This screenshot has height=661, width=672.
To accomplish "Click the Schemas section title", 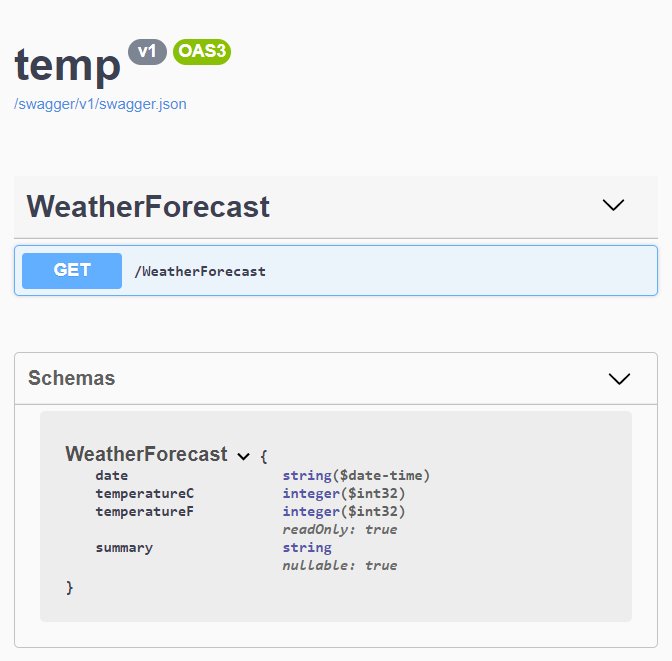I will (71, 378).
